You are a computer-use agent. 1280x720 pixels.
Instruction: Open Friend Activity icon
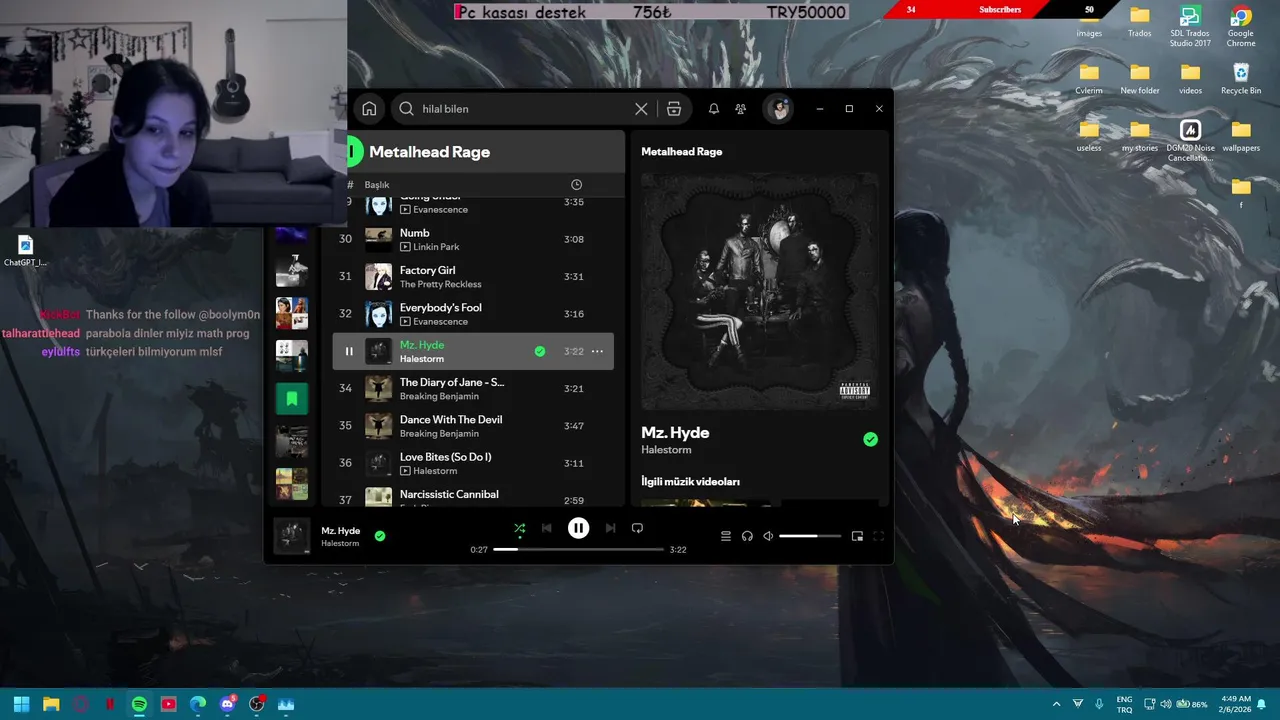[740, 109]
